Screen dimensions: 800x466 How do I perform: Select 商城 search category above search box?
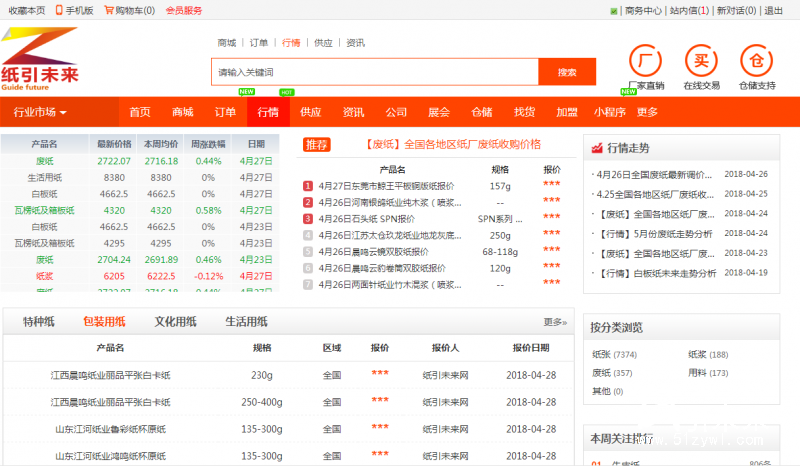pos(227,43)
